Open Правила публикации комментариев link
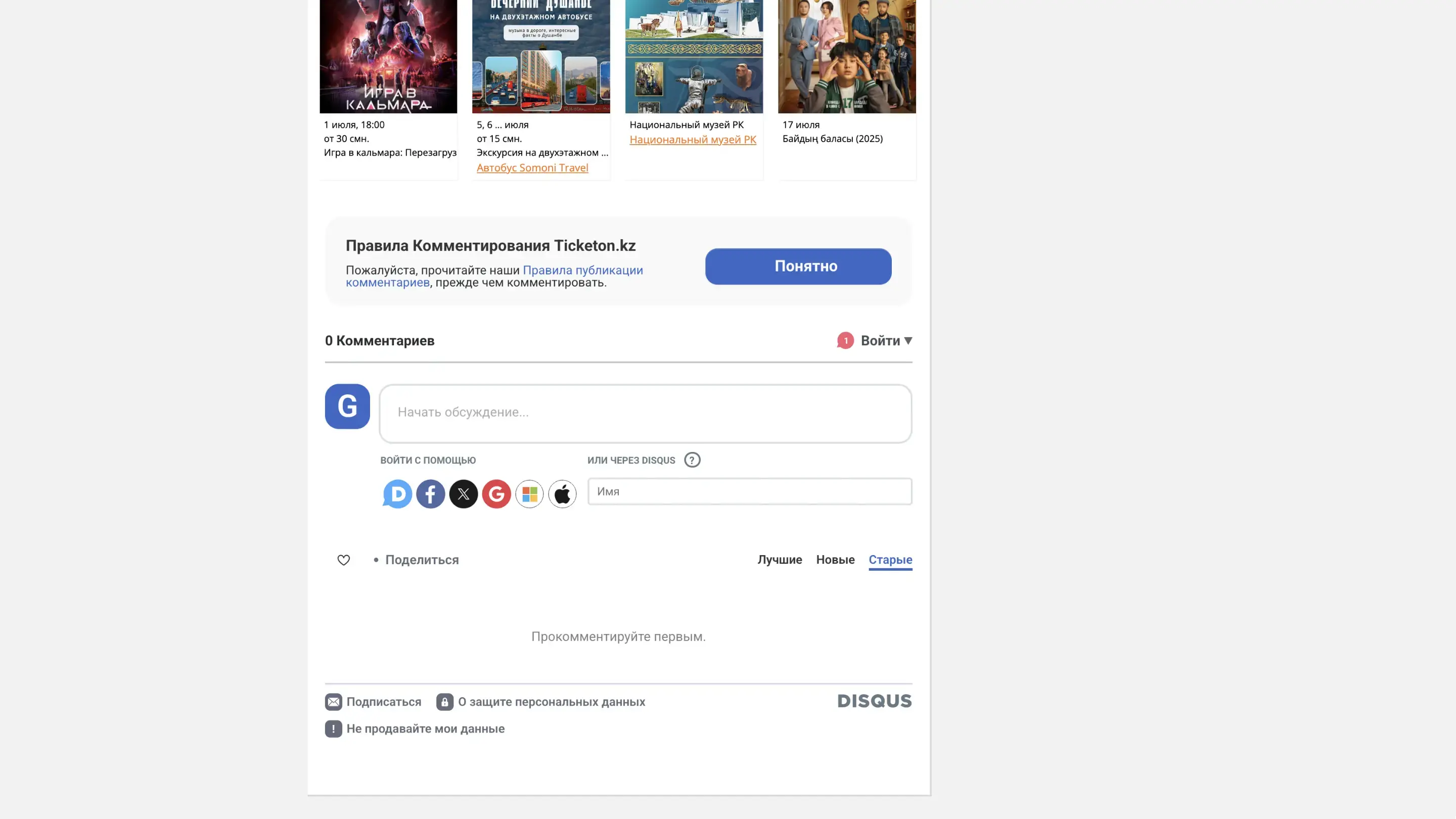The height and width of the screenshot is (819, 1456). (582, 270)
